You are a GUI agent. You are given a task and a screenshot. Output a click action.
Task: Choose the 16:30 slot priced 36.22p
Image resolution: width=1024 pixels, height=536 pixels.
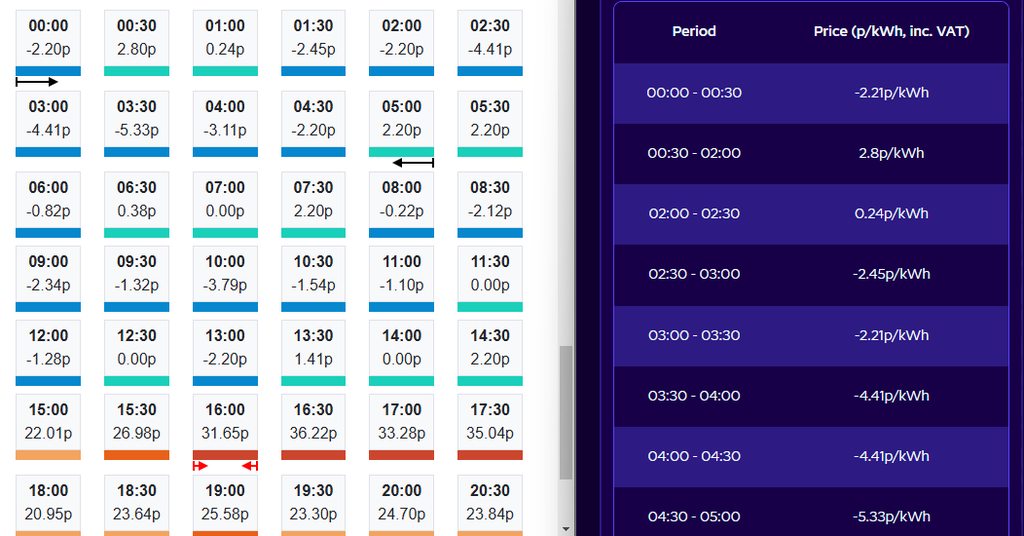[313, 421]
